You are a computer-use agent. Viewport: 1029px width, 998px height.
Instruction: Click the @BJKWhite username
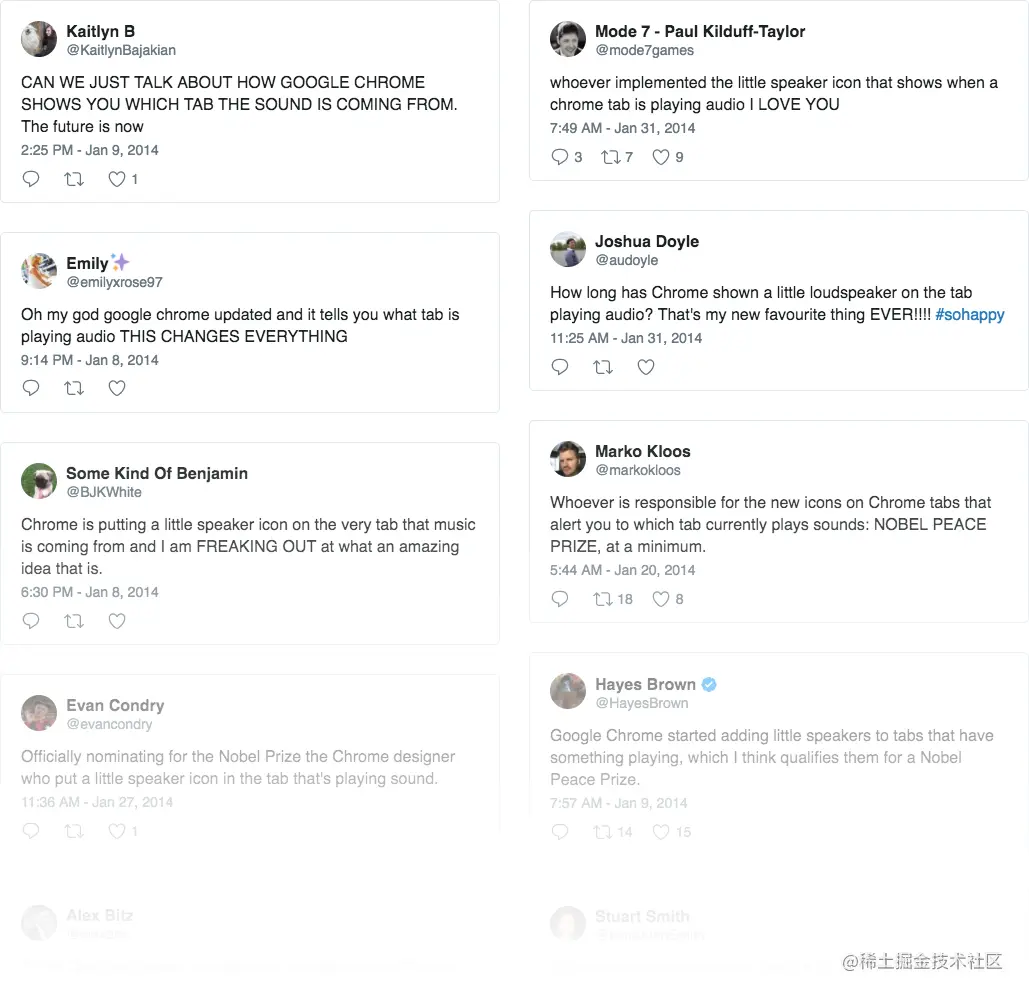[x=104, y=492]
